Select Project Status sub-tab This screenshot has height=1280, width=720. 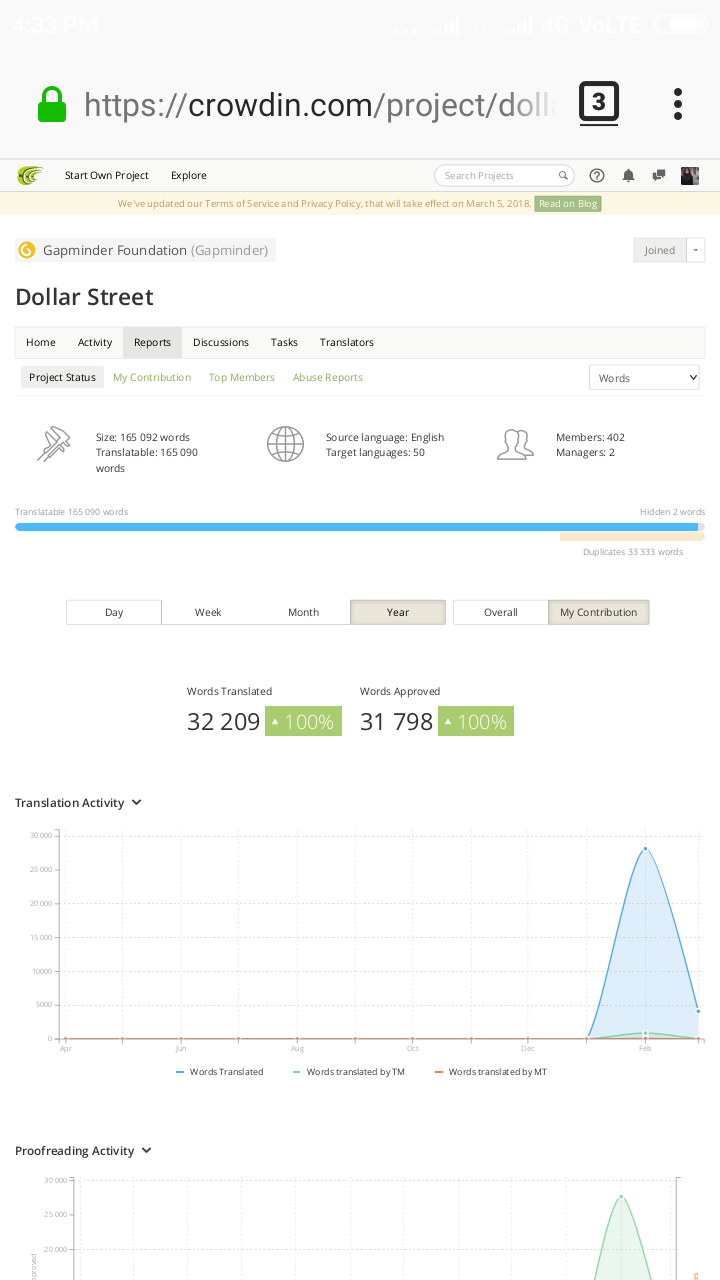point(62,377)
